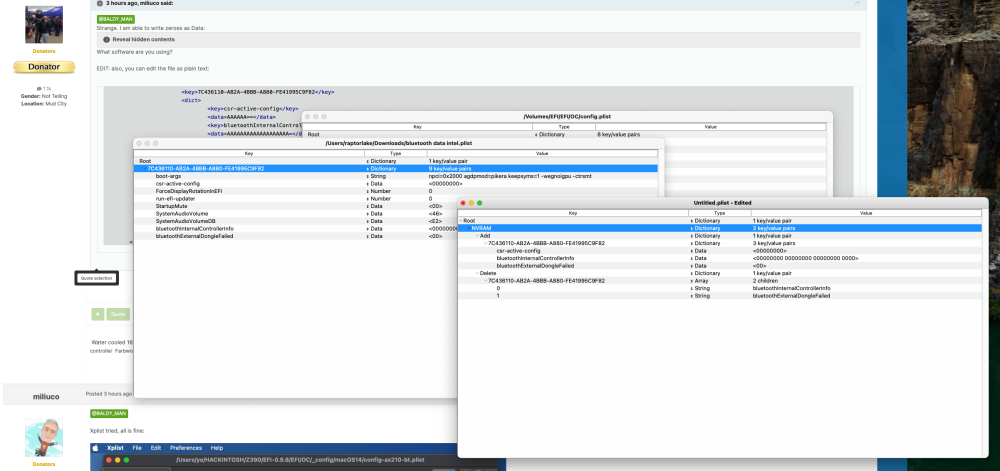Click Value column header in bluetooth data window
This screenshot has width=1000, height=471.
click(542, 154)
